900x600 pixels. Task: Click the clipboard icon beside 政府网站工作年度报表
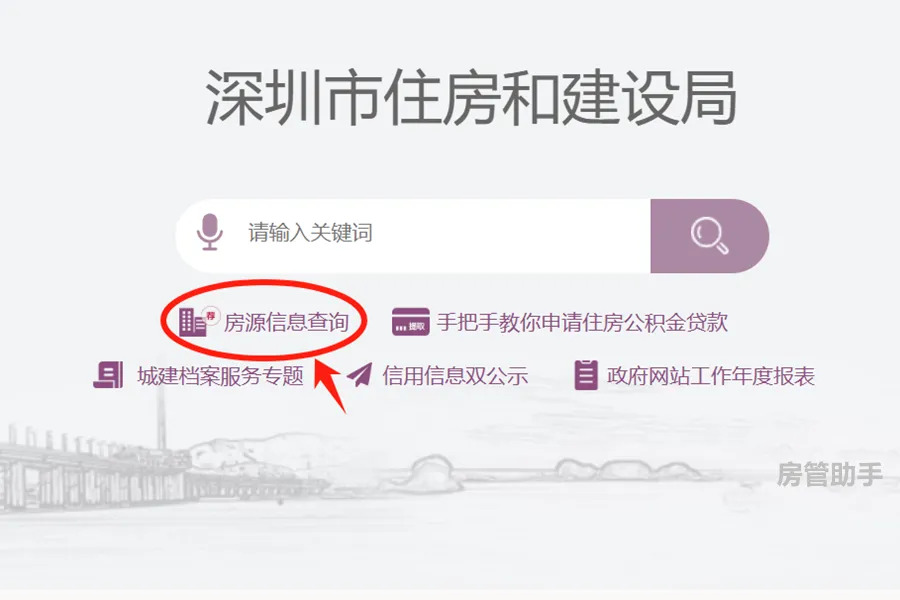586,376
